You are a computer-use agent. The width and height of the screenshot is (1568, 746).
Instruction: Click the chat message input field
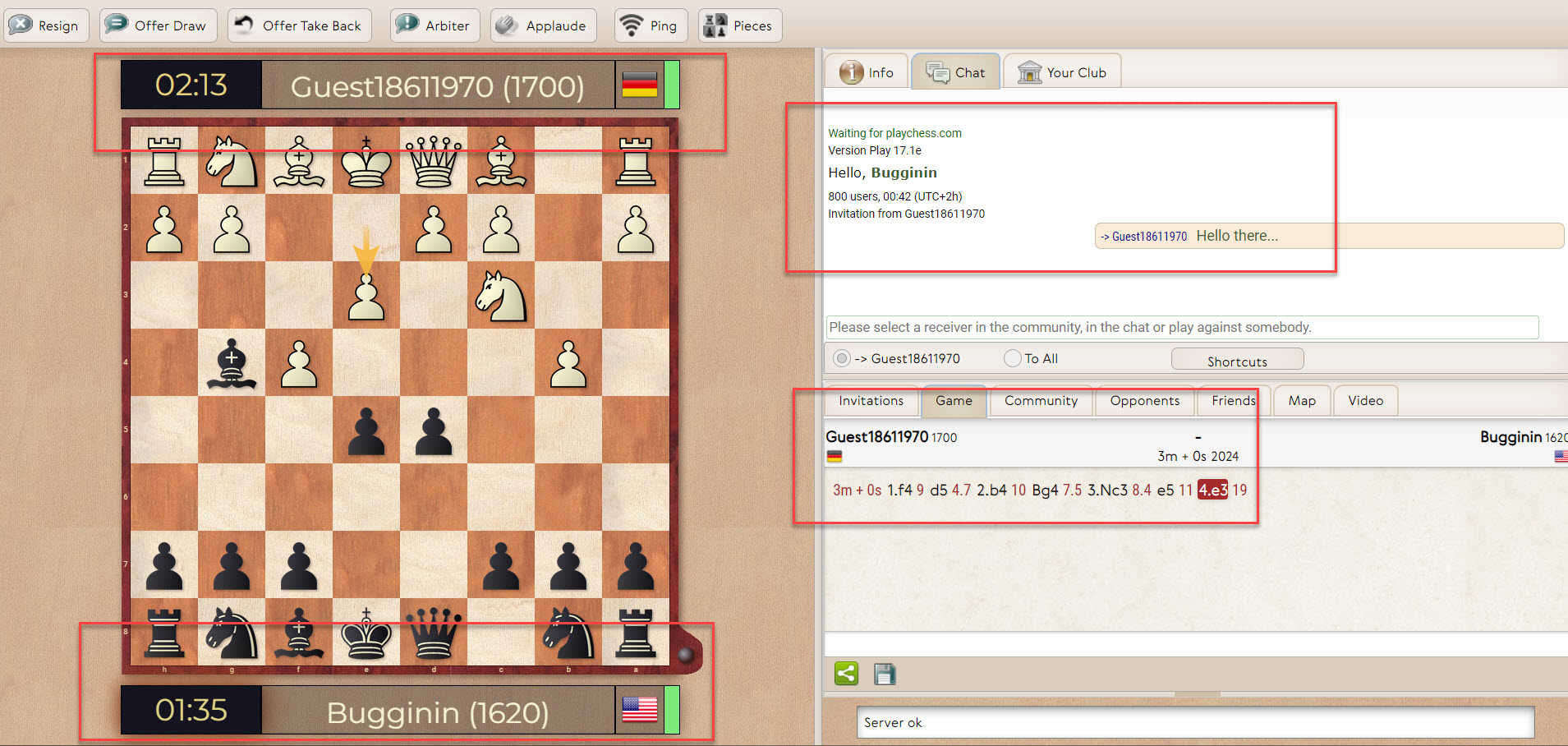pos(1181,327)
